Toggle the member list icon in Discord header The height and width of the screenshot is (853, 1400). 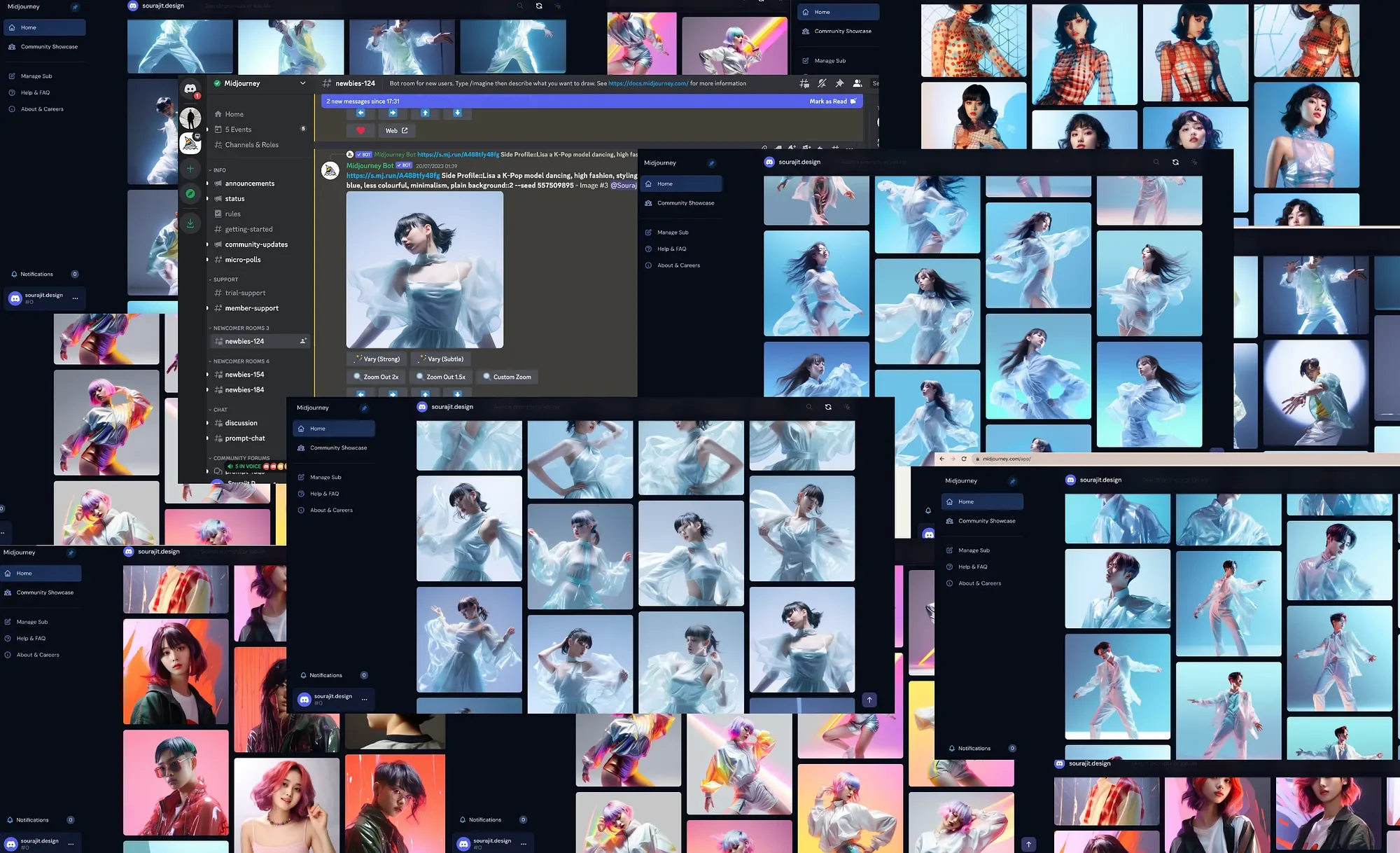pyautogui.click(x=857, y=83)
